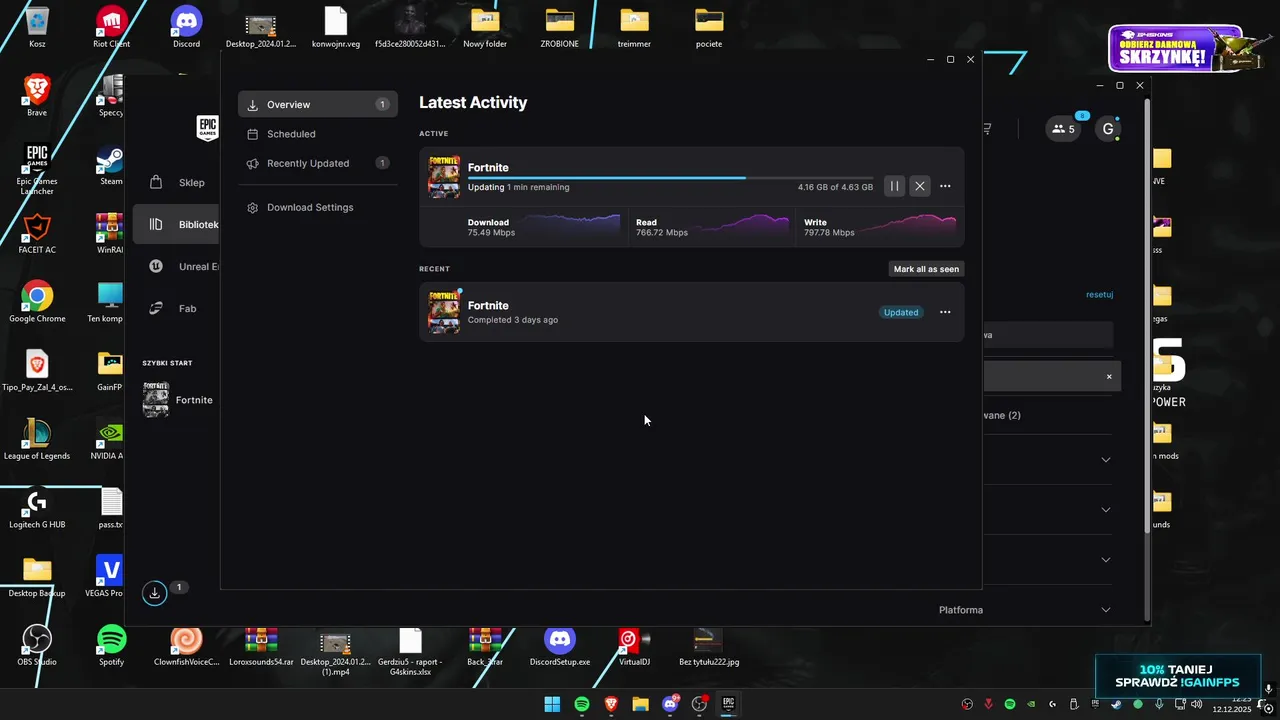
Task: Click Fortnite thumbnail in Recent section
Action: click(x=444, y=312)
